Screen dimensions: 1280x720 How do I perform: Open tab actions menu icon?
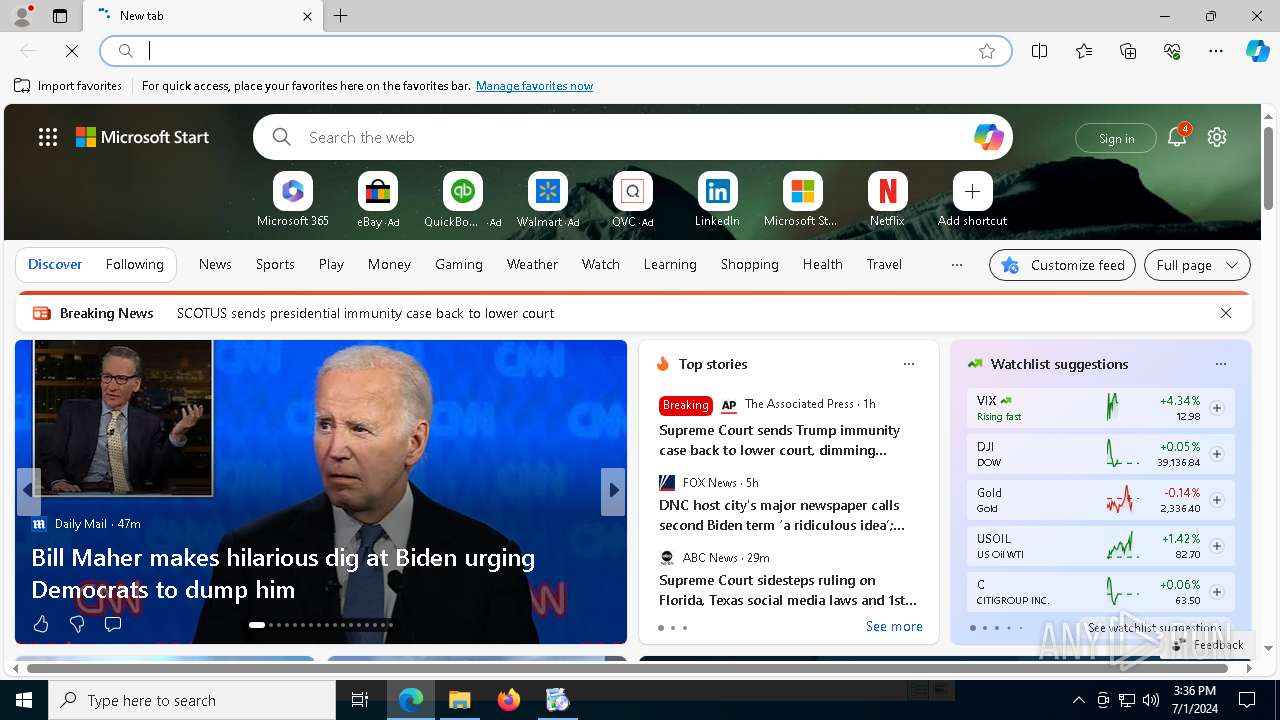tap(60, 16)
